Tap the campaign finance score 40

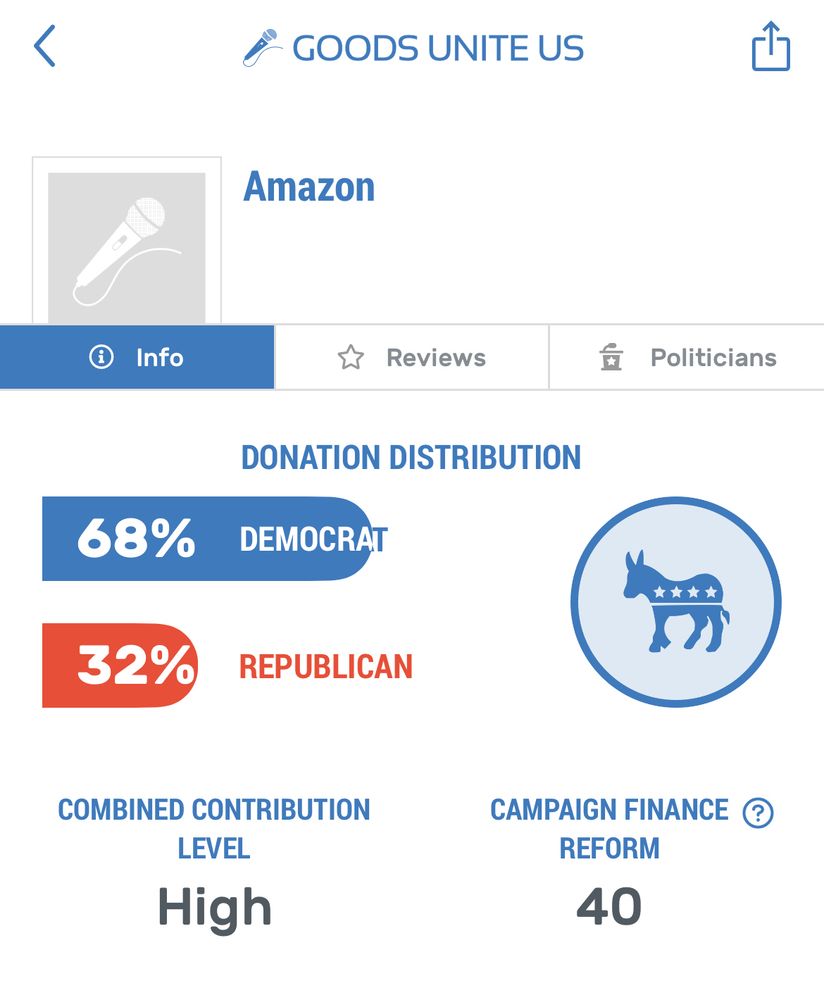point(609,906)
